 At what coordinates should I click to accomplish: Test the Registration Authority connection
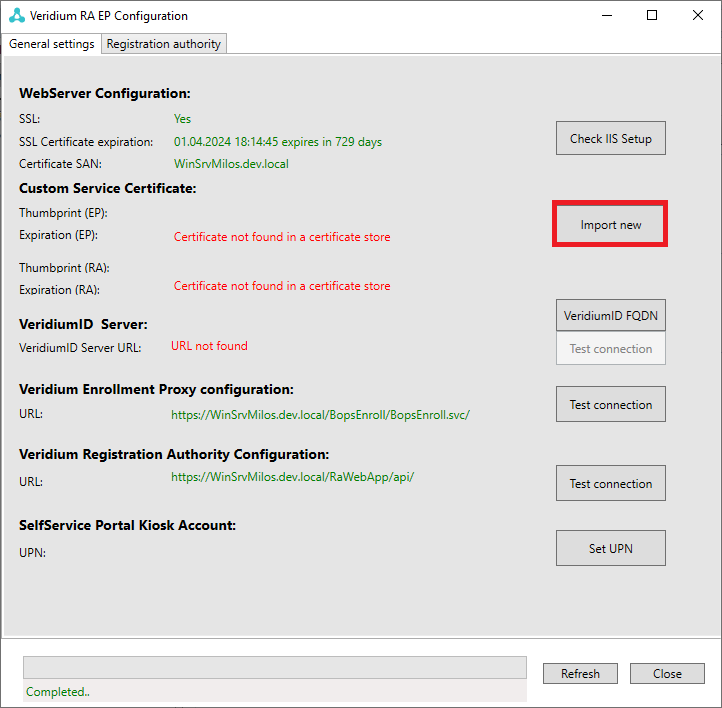(610, 484)
